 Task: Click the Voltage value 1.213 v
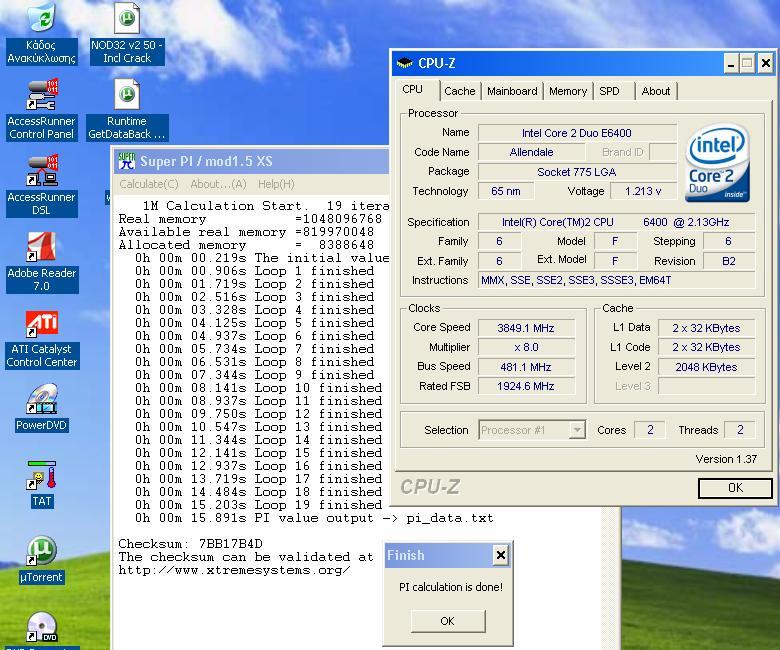click(643, 191)
